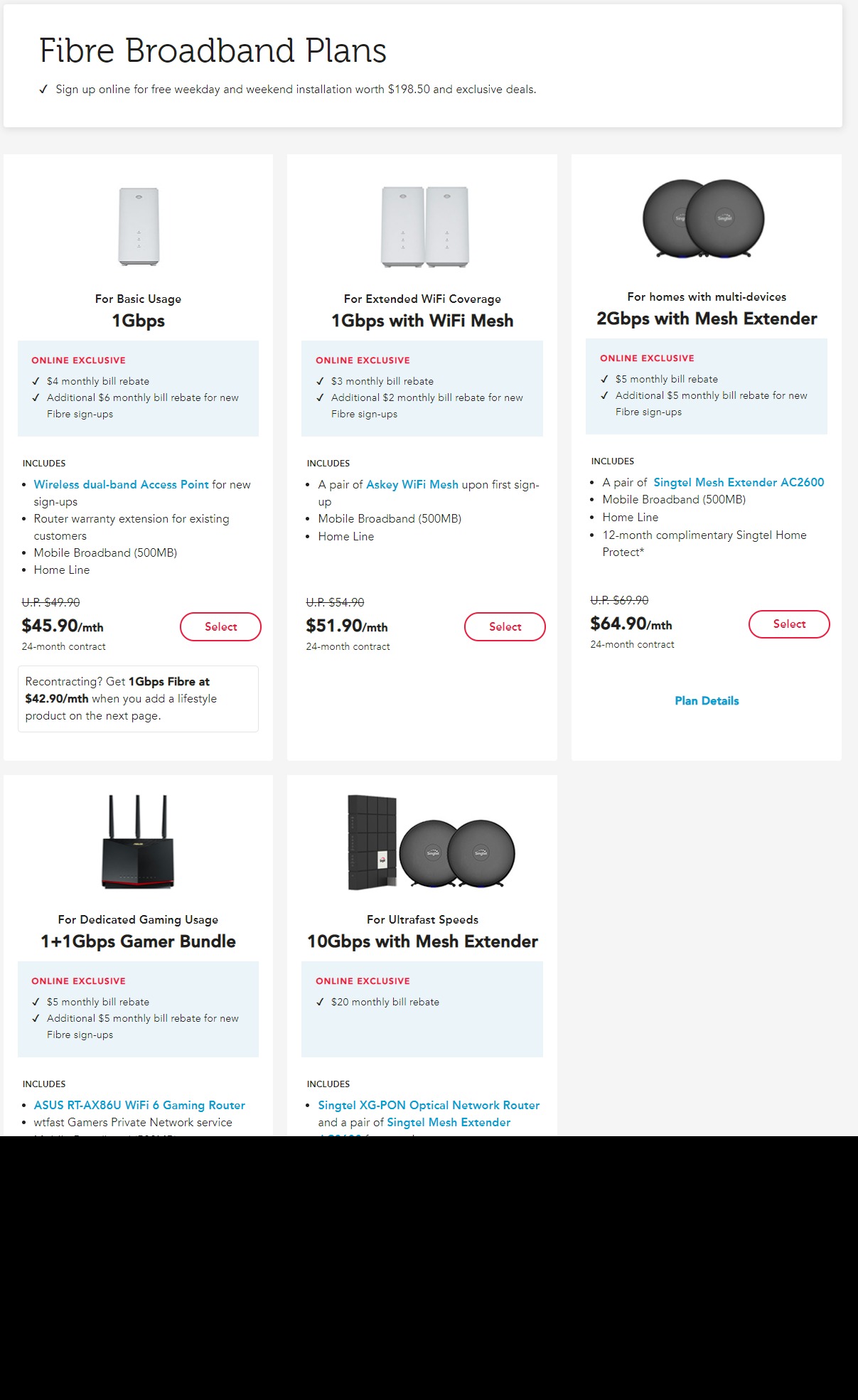Open the Singtel Mesh Extender link under 10Gbps
Viewport: 858px width, 1400px height.
coord(449,1122)
